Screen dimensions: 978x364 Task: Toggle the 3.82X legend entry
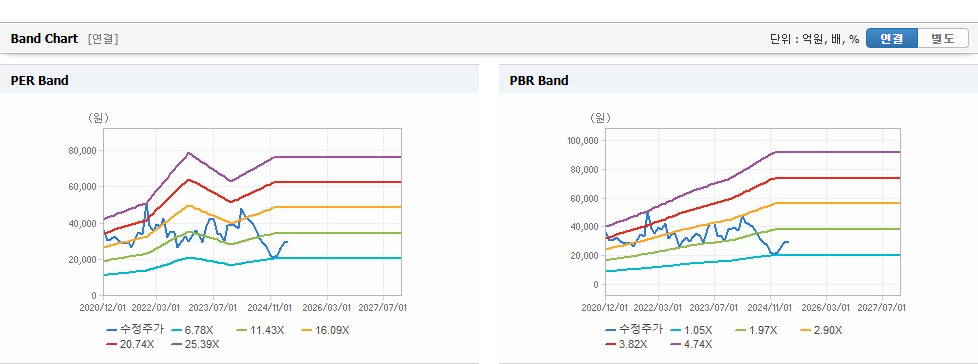click(626, 343)
